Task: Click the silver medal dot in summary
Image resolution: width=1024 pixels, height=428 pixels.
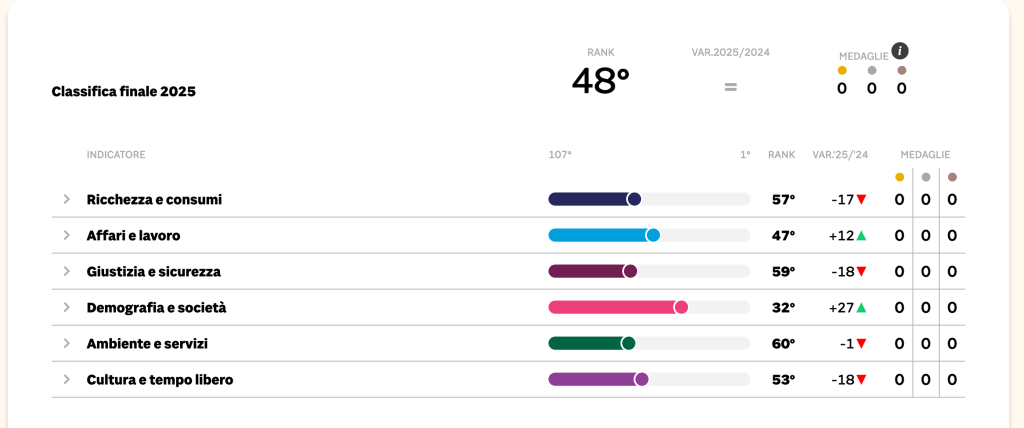Action: [872, 70]
